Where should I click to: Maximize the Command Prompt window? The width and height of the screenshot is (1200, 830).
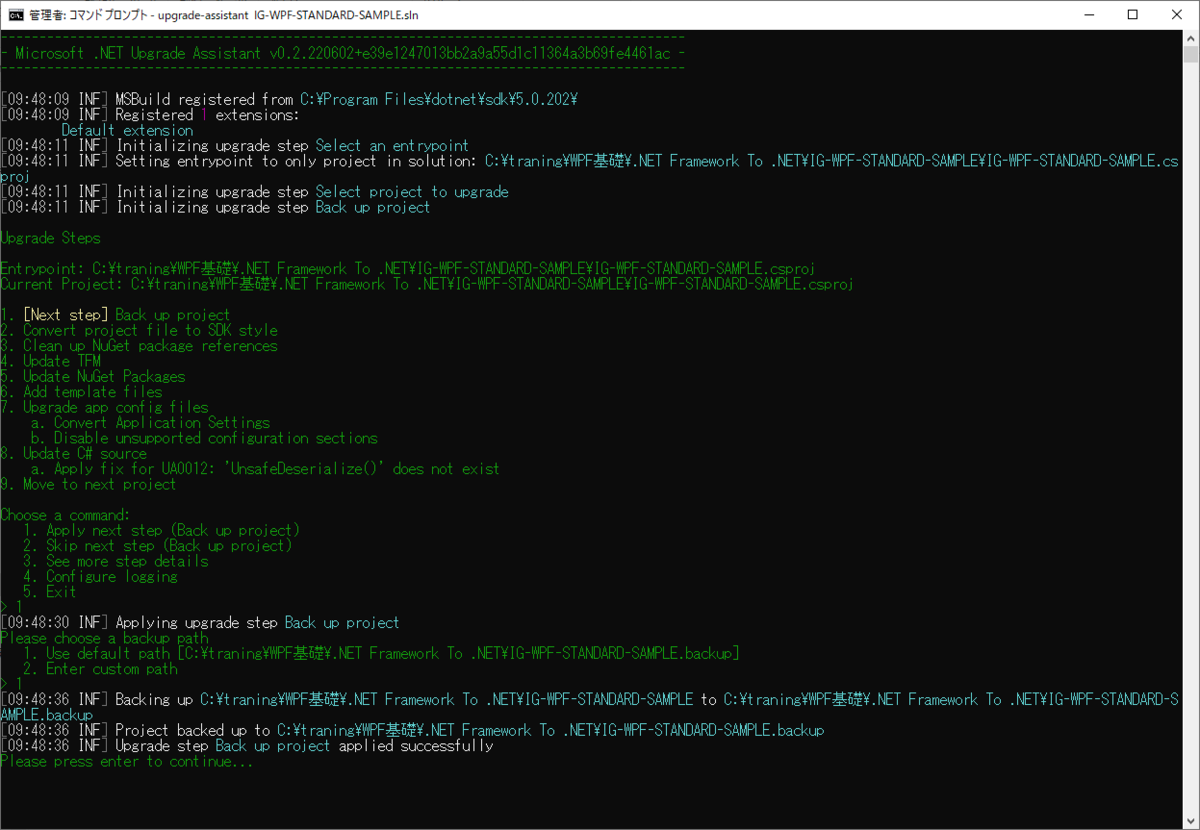coord(1132,14)
